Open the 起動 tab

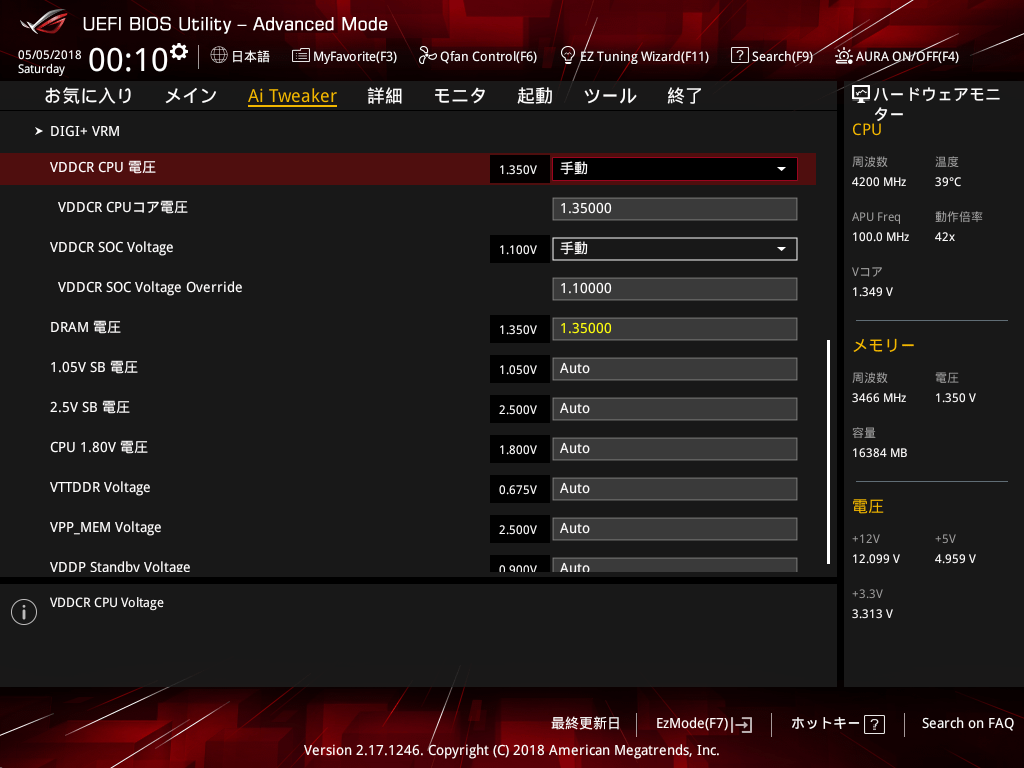tap(535, 96)
